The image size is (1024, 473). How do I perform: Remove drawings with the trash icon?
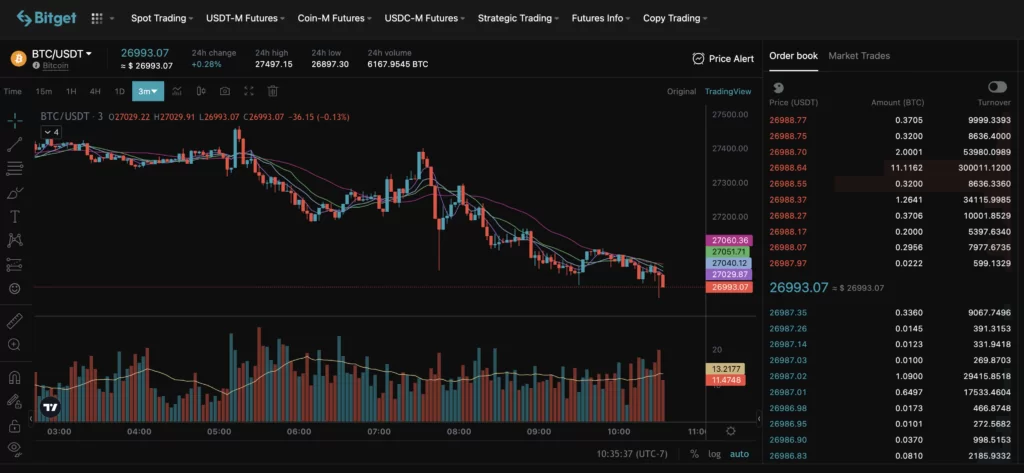pyautogui.click(x=273, y=91)
